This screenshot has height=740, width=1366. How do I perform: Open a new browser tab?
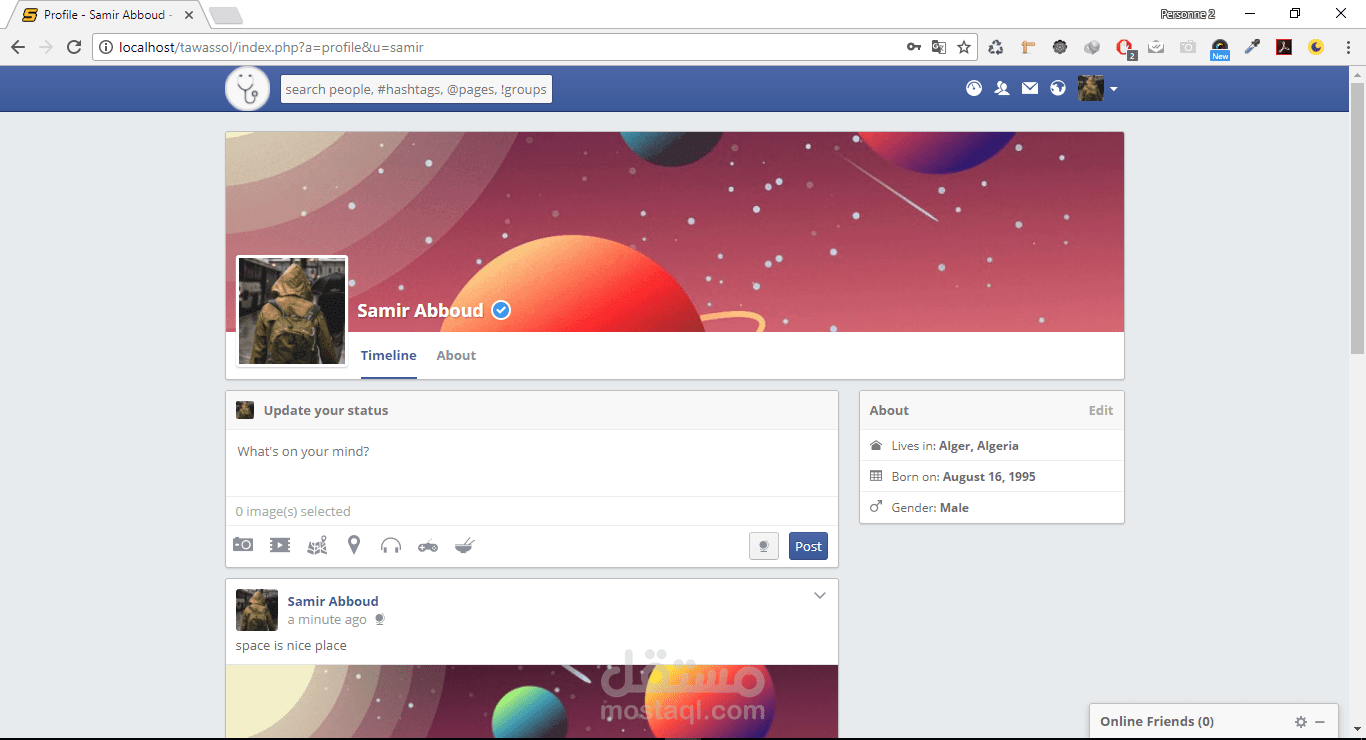227,15
